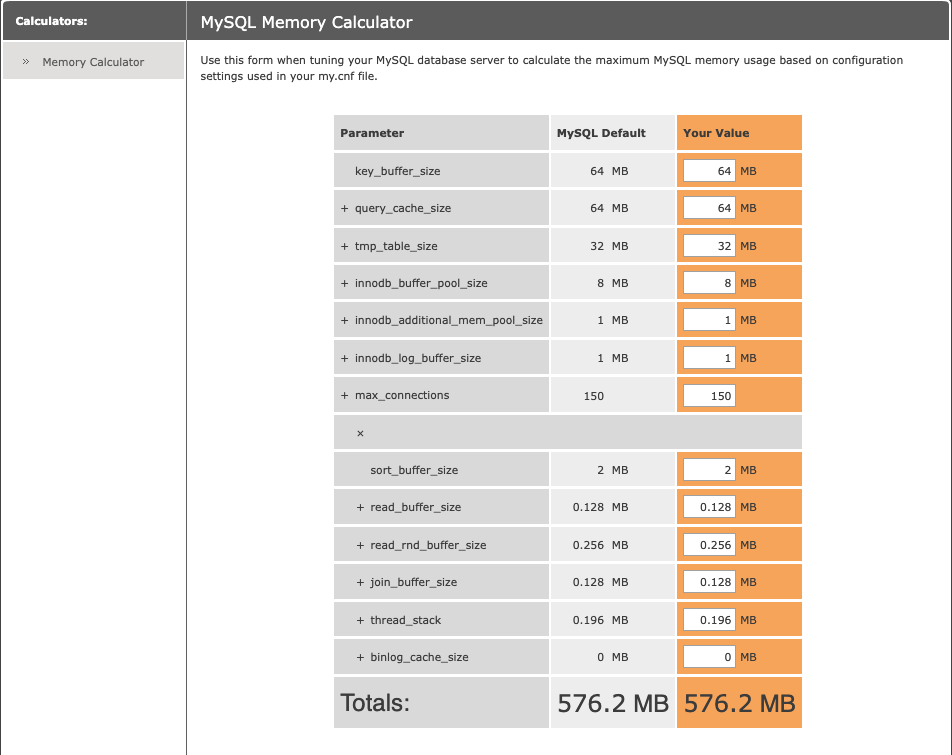952x755 pixels.
Task: Click the Your Value column header
Action: tap(716, 133)
